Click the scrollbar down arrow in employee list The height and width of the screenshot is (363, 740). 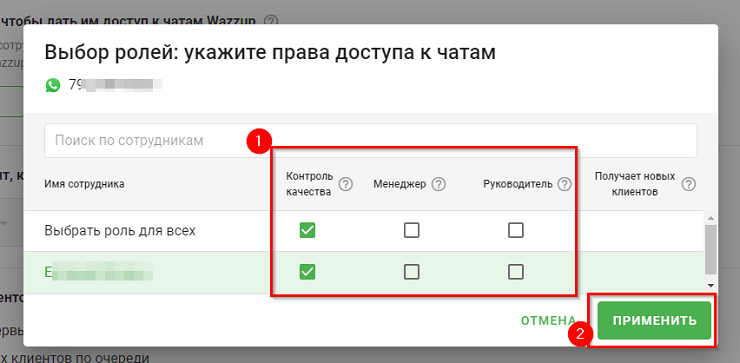pyautogui.click(x=710, y=286)
